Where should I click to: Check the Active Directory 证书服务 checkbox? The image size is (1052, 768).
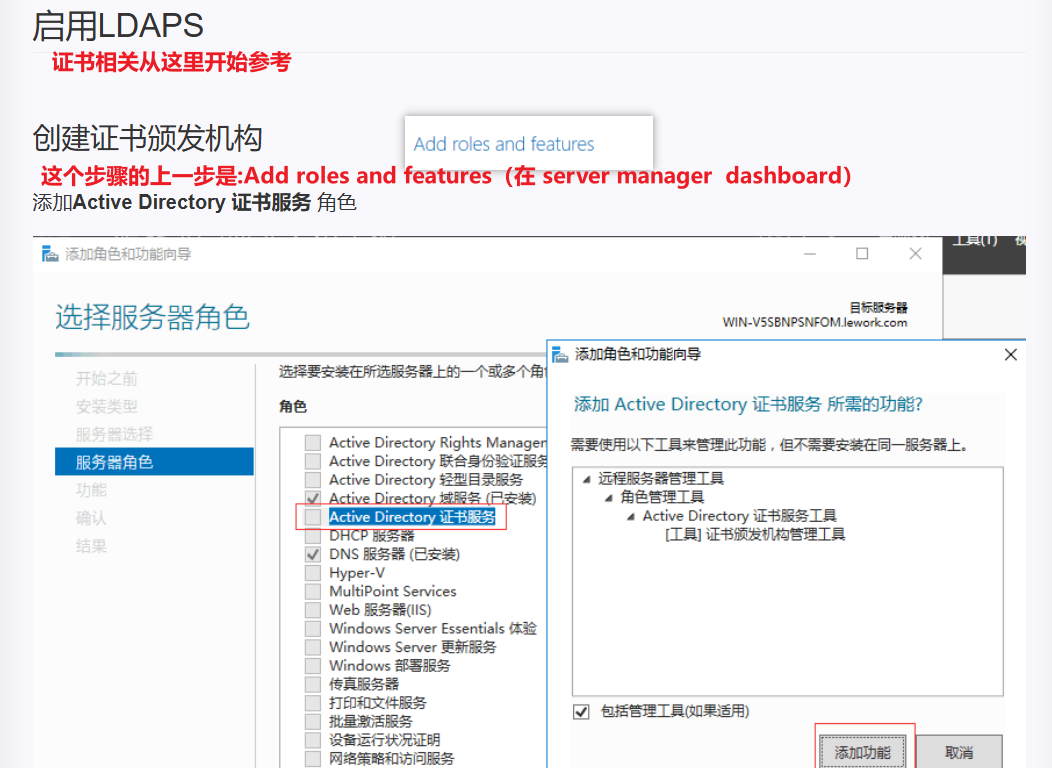[x=313, y=517]
